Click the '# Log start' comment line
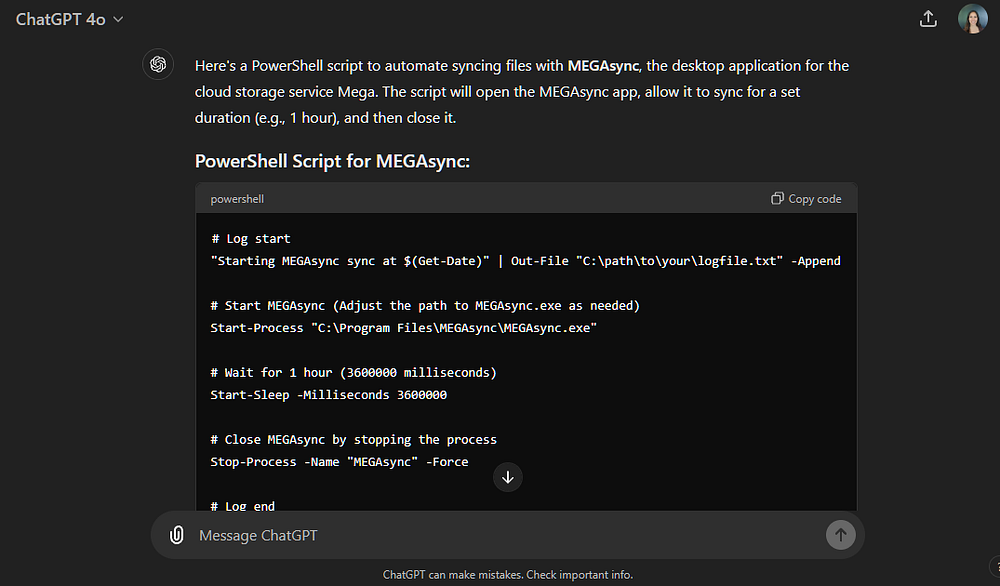The width and height of the screenshot is (1000, 586). (251, 238)
